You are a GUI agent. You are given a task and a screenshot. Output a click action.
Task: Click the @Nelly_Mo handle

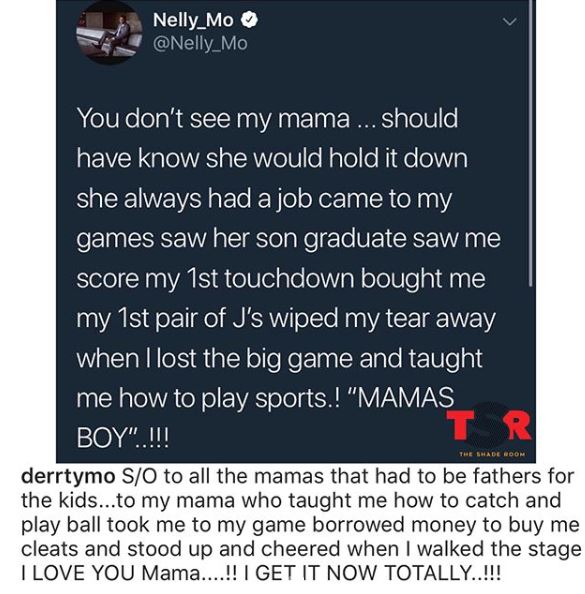coord(200,43)
